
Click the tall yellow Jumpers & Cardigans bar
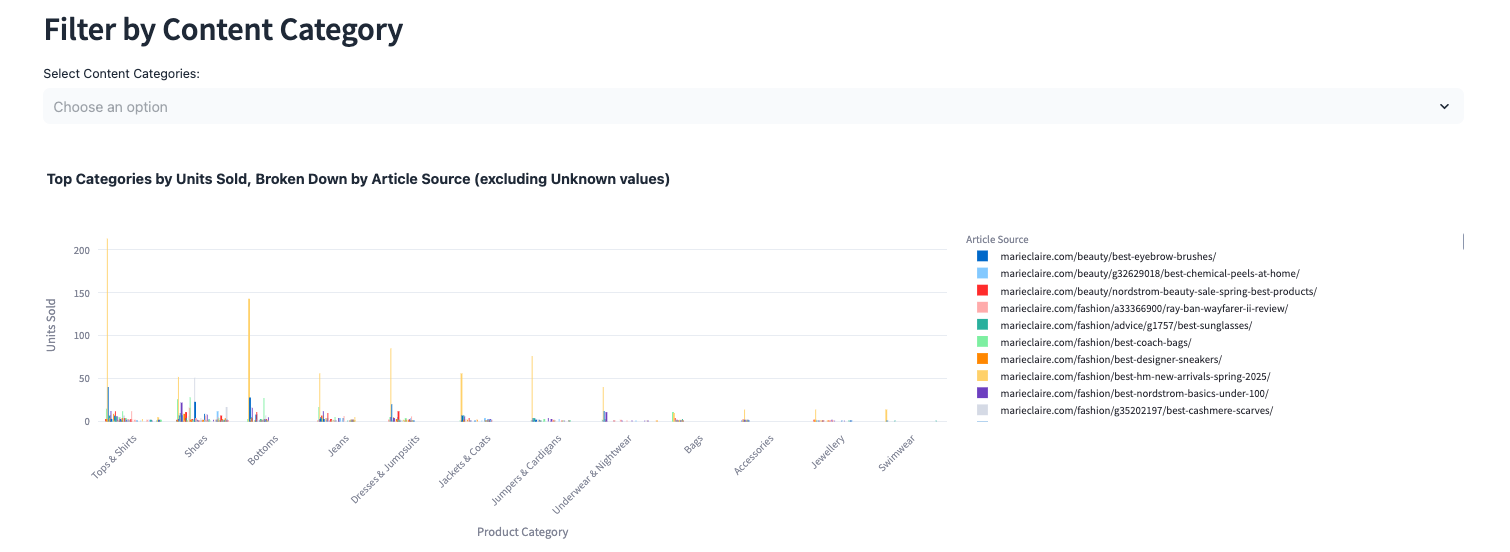tap(532, 388)
